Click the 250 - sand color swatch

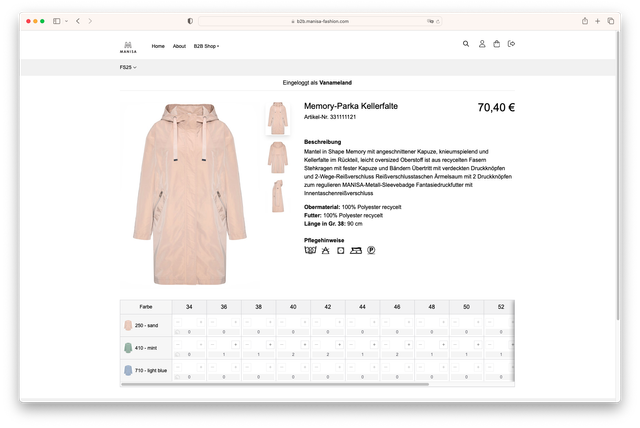[129, 325]
